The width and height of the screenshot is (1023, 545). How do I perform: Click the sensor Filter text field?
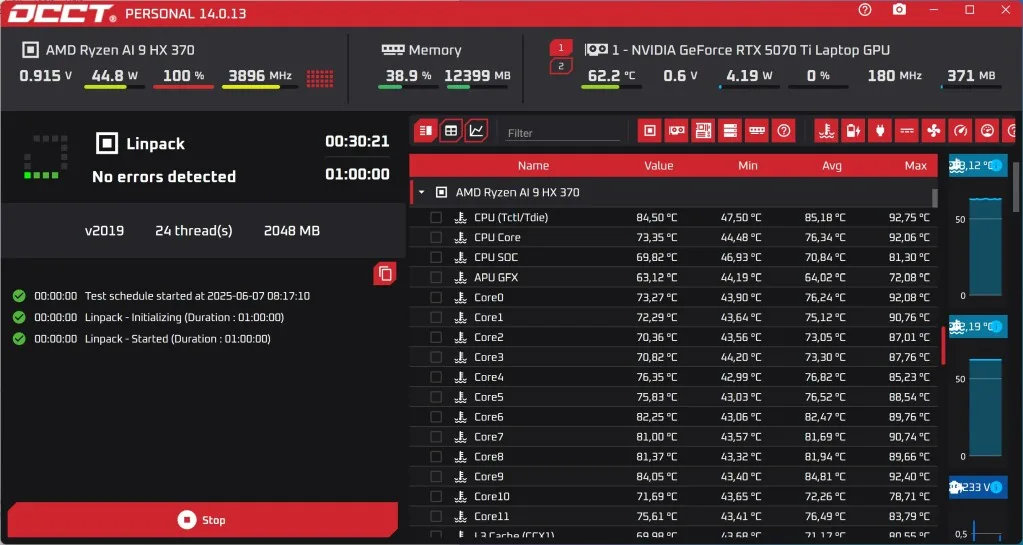pos(562,133)
